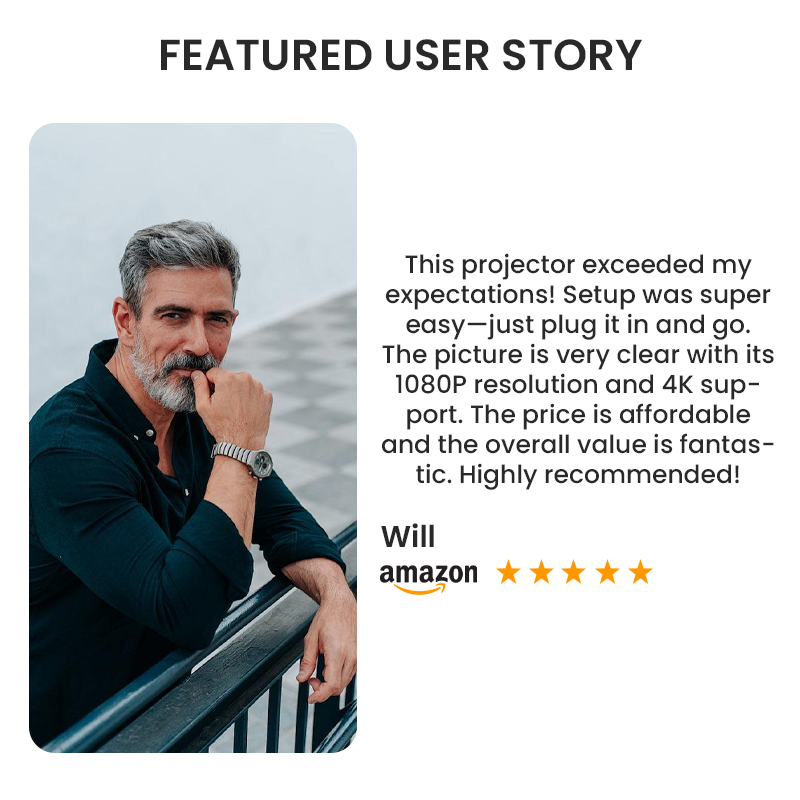Click the reviewer photo of the man
The width and height of the screenshot is (800, 800).
pos(193,438)
